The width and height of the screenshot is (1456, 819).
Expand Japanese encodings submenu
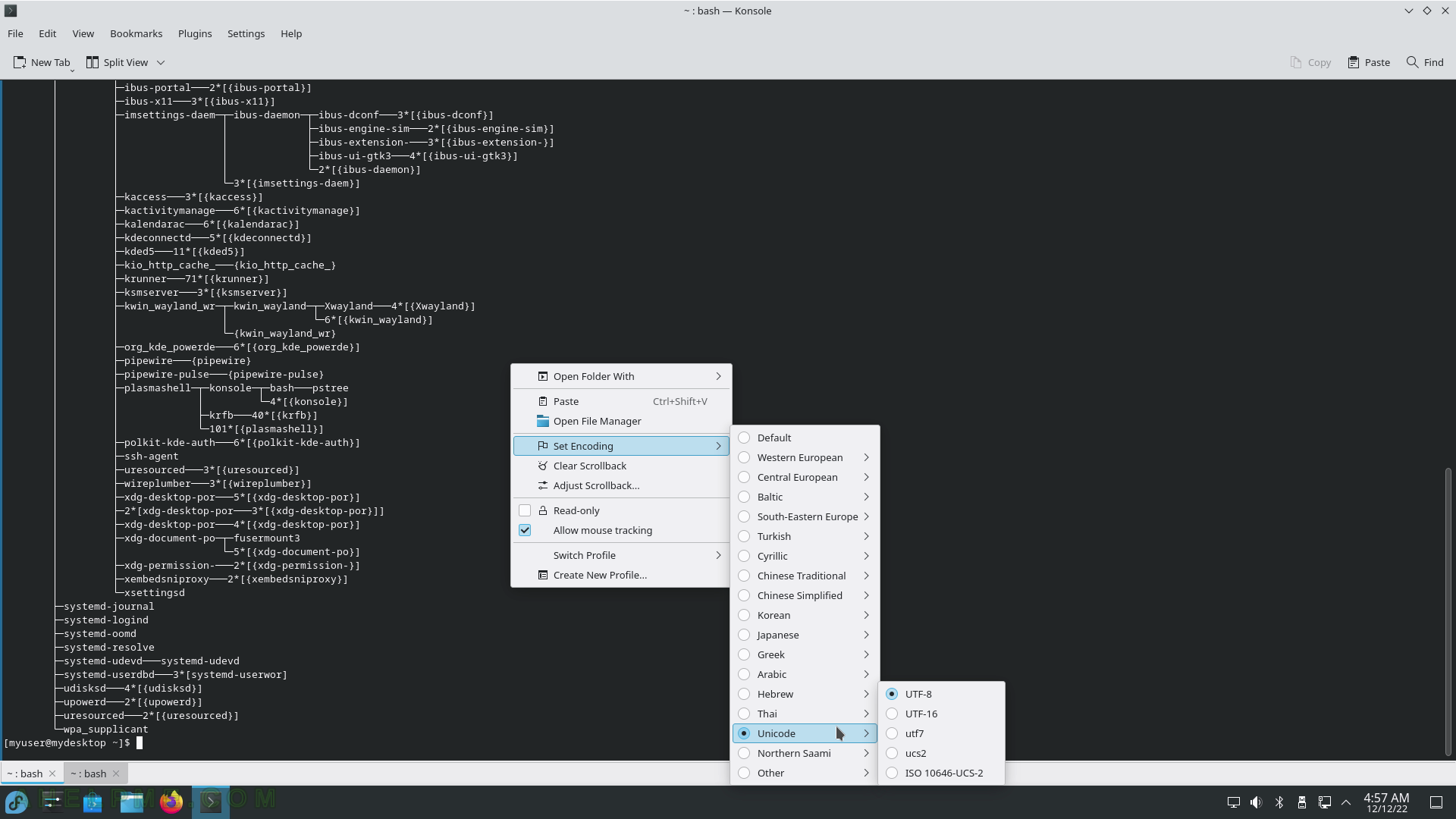tap(805, 635)
